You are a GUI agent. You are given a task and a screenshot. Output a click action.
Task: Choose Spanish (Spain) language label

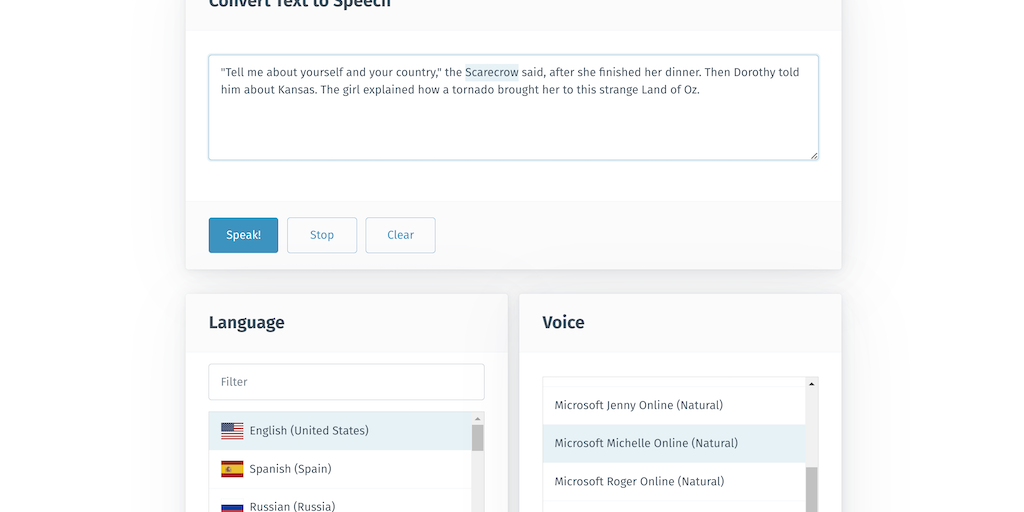(290, 469)
